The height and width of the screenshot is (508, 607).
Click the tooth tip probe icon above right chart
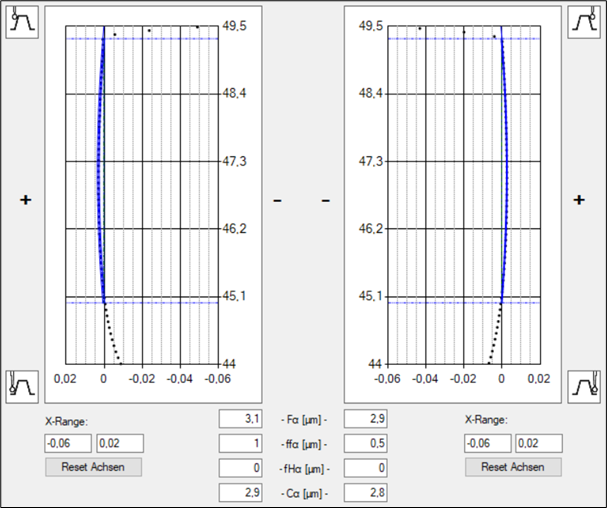584,22
